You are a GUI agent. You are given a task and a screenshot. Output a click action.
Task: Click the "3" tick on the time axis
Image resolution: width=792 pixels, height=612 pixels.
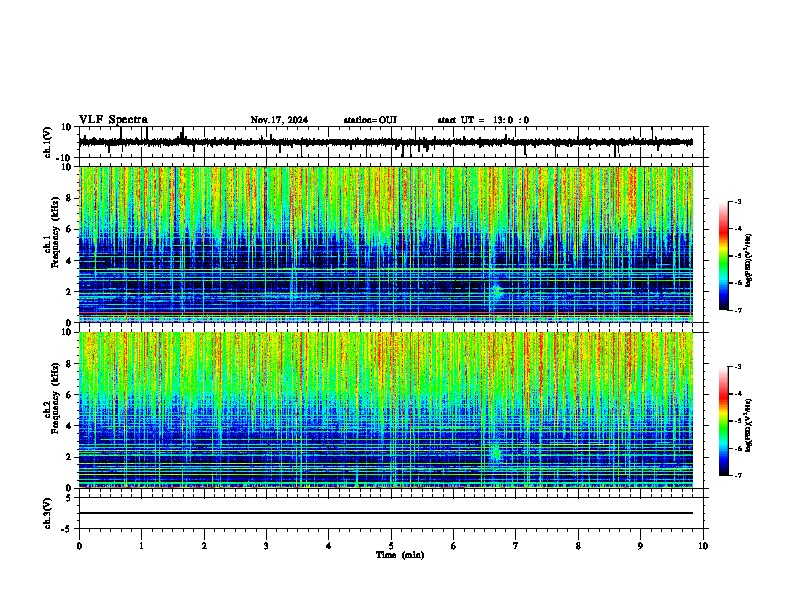[x=266, y=546]
